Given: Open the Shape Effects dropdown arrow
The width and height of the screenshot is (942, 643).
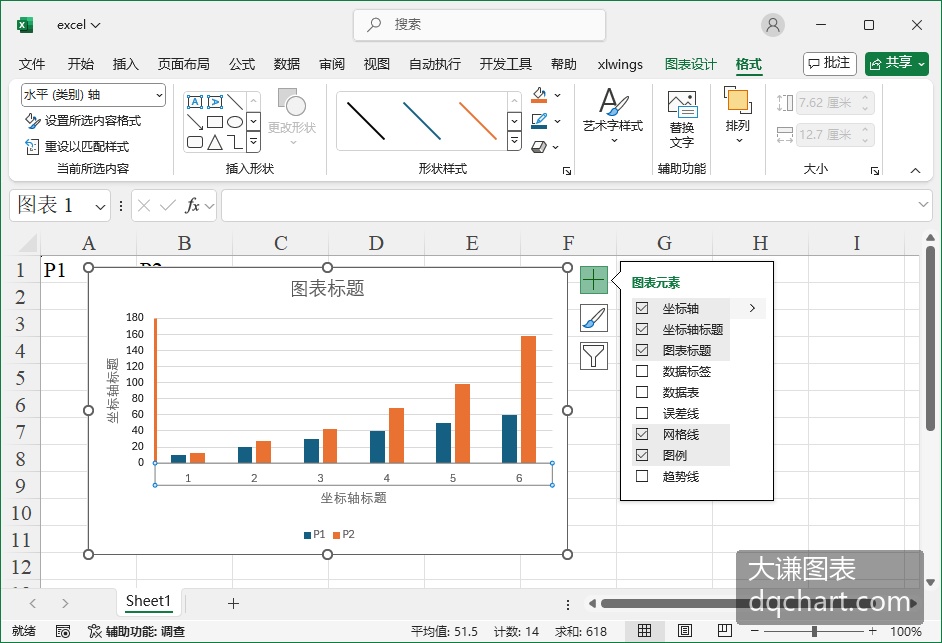Looking at the screenshot, I should (x=556, y=147).
